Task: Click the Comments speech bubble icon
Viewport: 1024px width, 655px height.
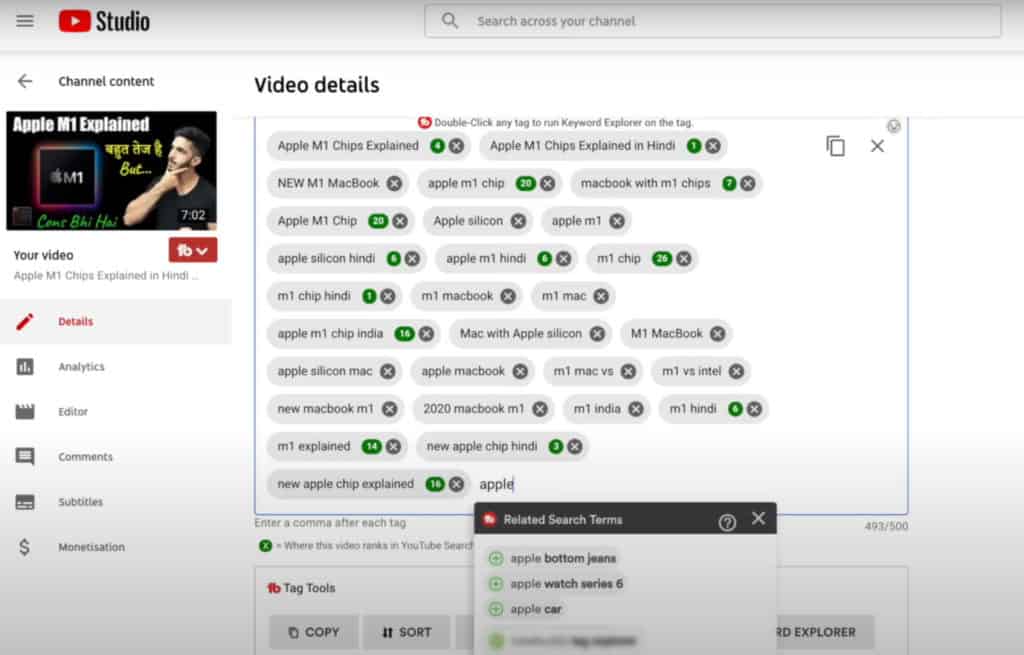Action: (25, 456)
